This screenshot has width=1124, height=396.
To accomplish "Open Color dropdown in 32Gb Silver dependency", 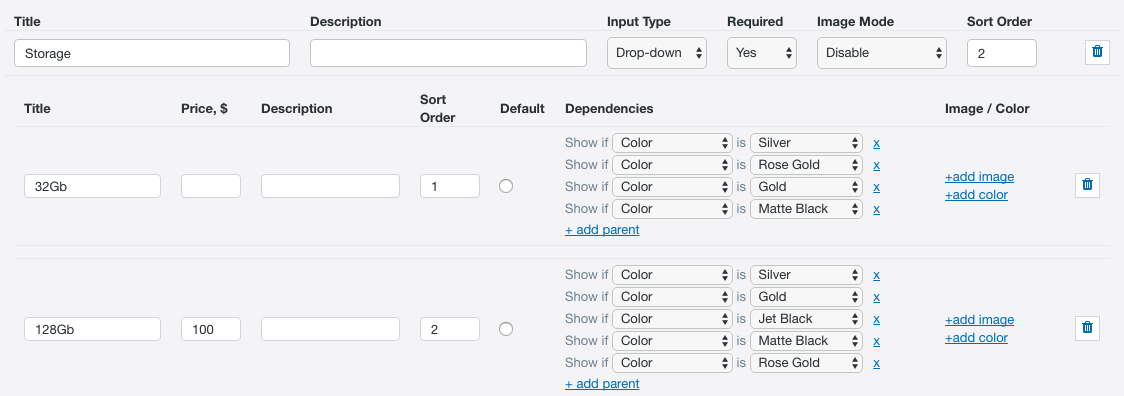I will [672, 143].
